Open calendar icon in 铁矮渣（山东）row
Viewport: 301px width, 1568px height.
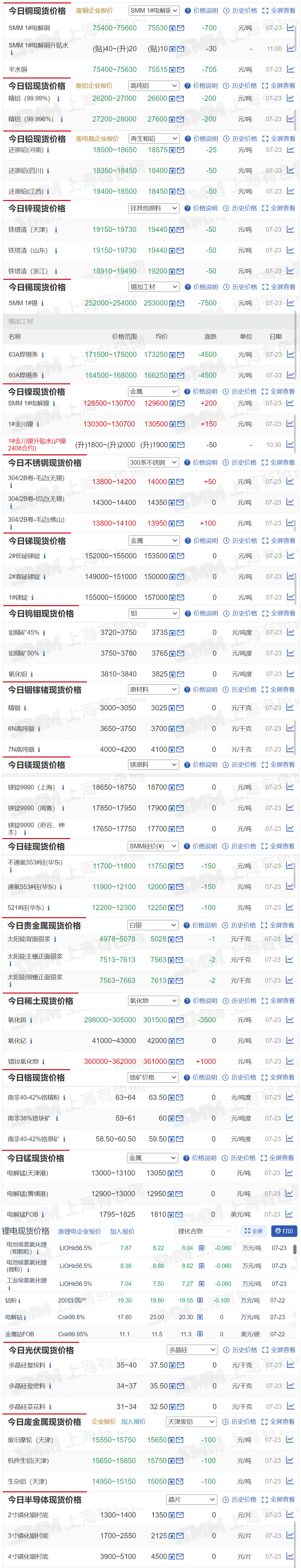(x=173, y=251)
